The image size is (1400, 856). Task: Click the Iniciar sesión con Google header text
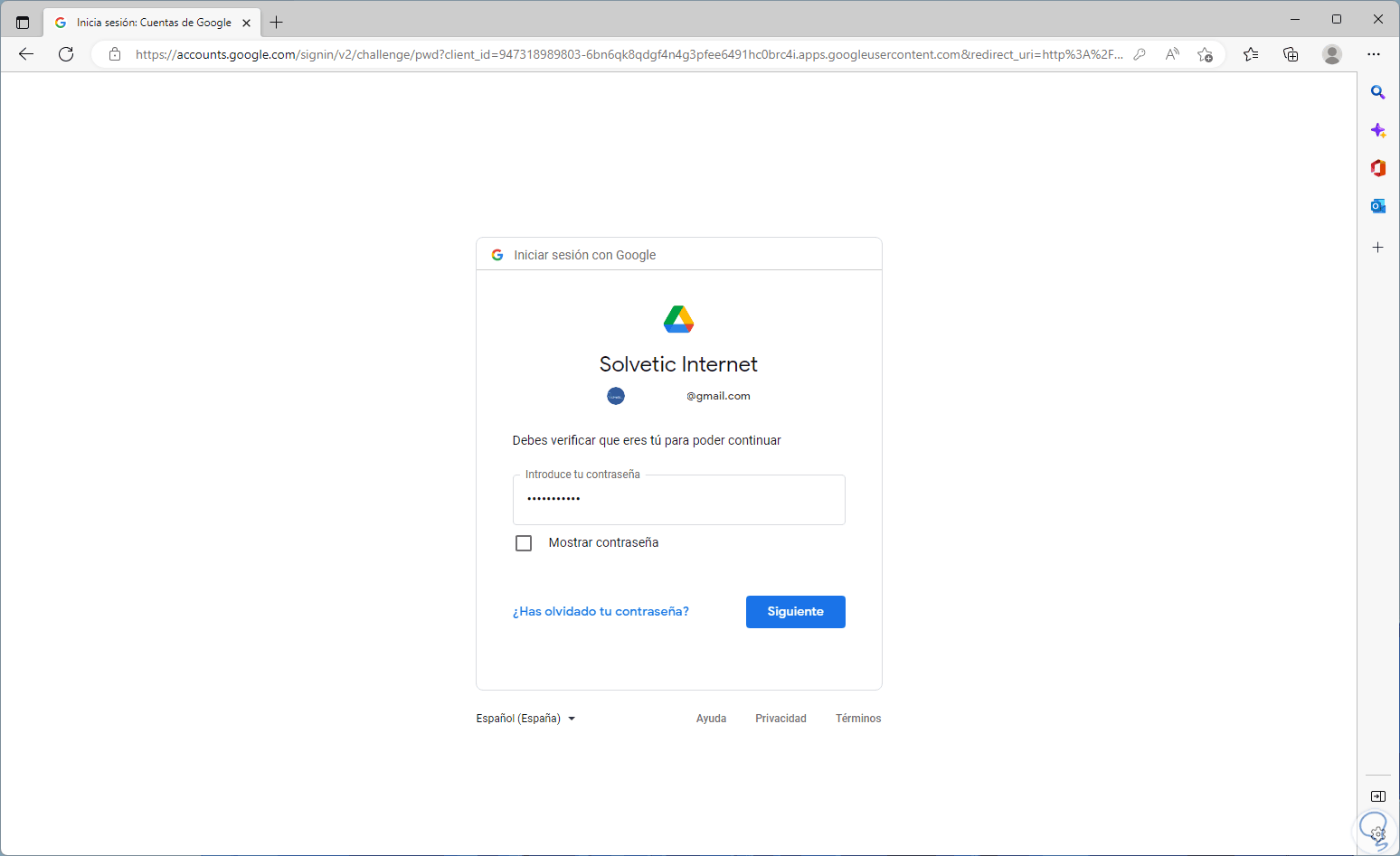point(585,255)
